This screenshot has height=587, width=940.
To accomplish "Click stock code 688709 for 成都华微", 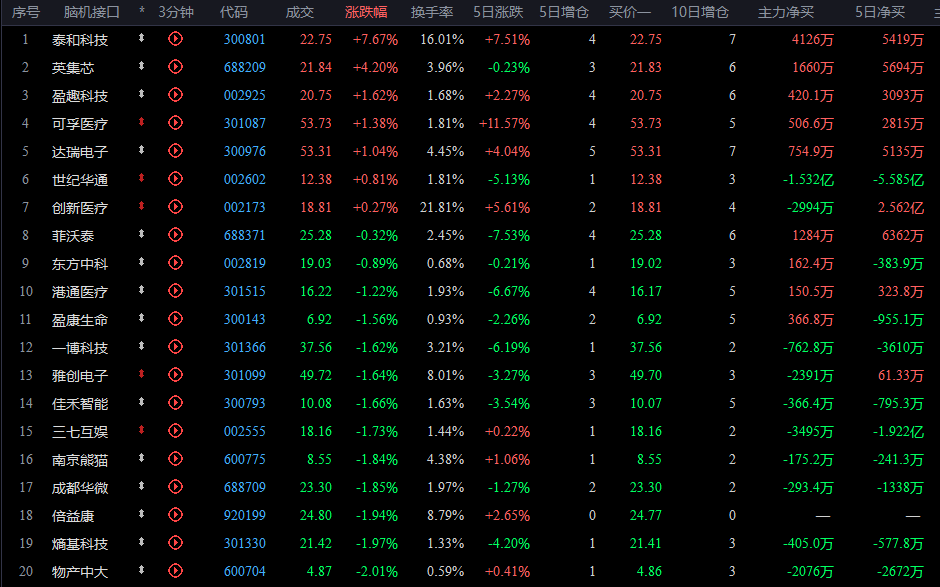I will point(245,487).
